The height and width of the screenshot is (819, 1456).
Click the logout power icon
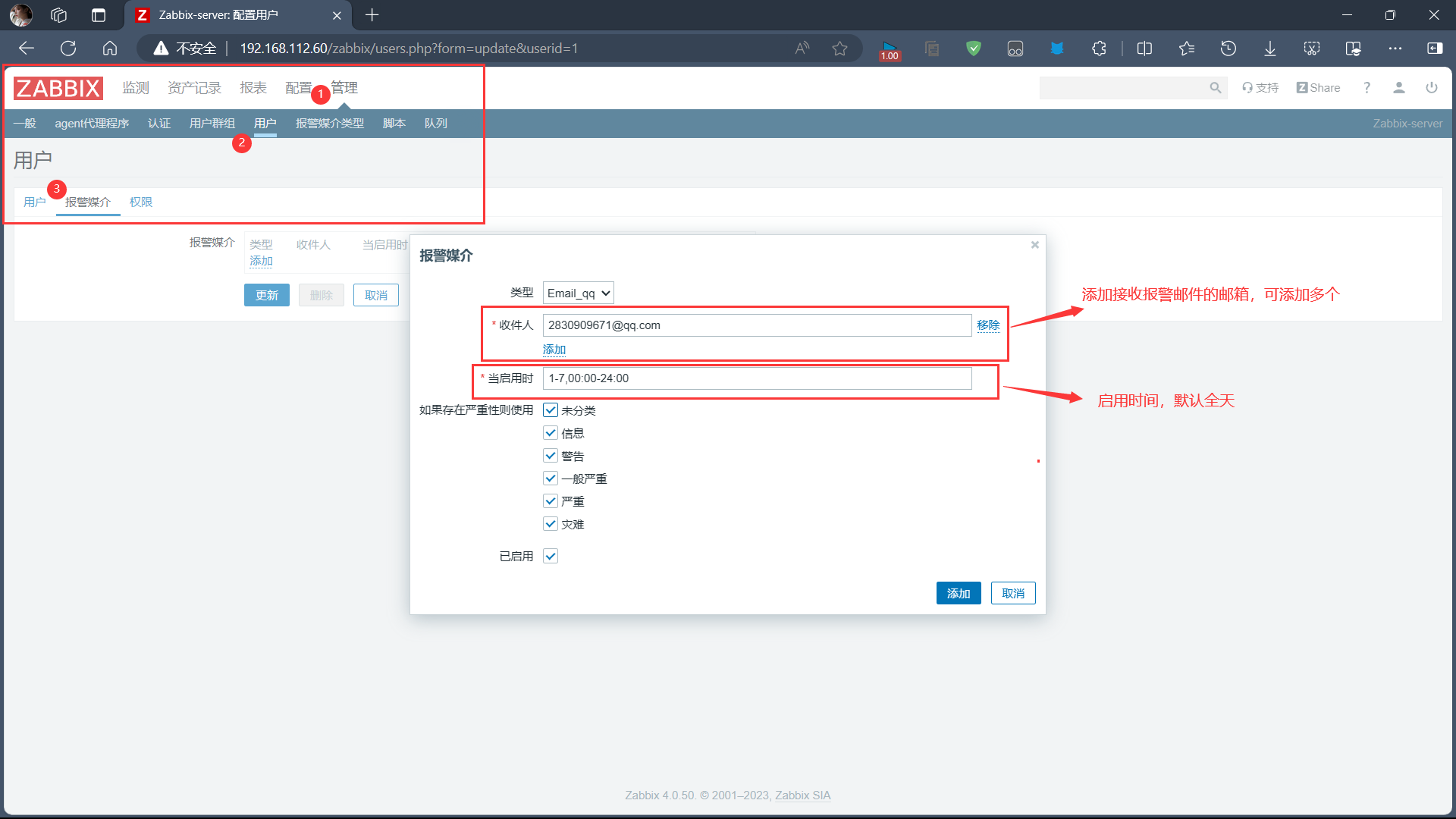pos(1432,88)
